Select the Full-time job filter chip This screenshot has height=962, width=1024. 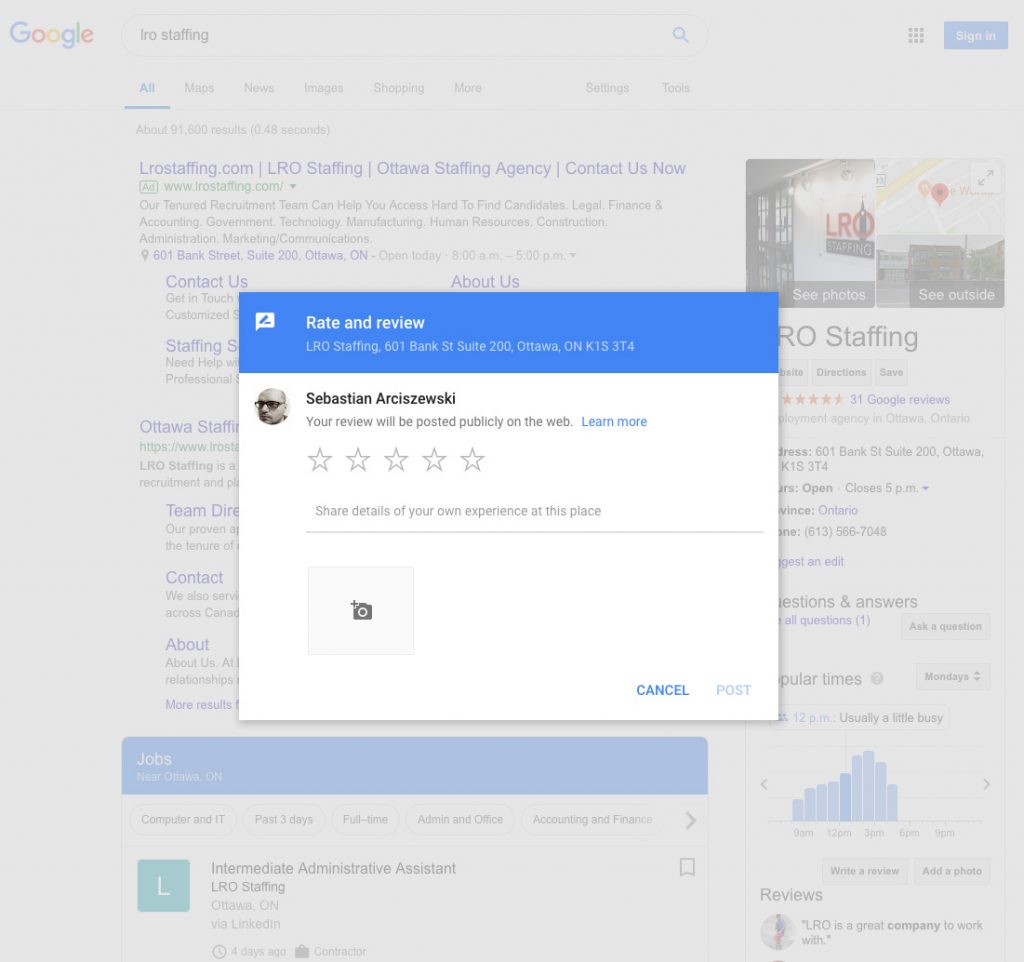coord(365,820)
